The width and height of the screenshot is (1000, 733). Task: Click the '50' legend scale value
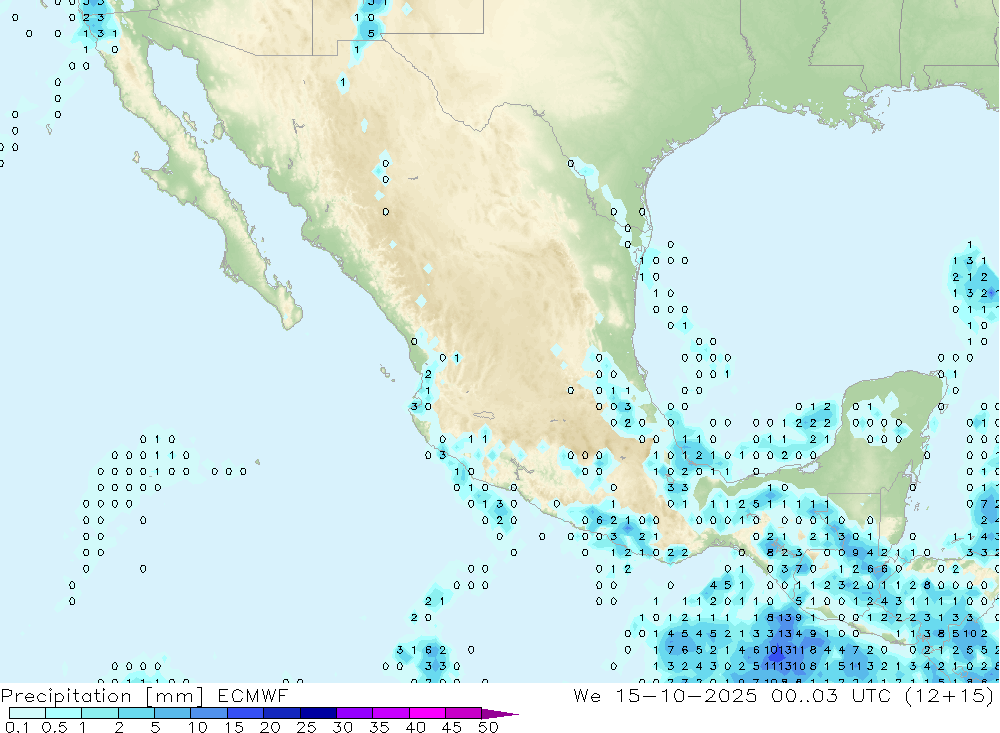click(x=488, y=727)
